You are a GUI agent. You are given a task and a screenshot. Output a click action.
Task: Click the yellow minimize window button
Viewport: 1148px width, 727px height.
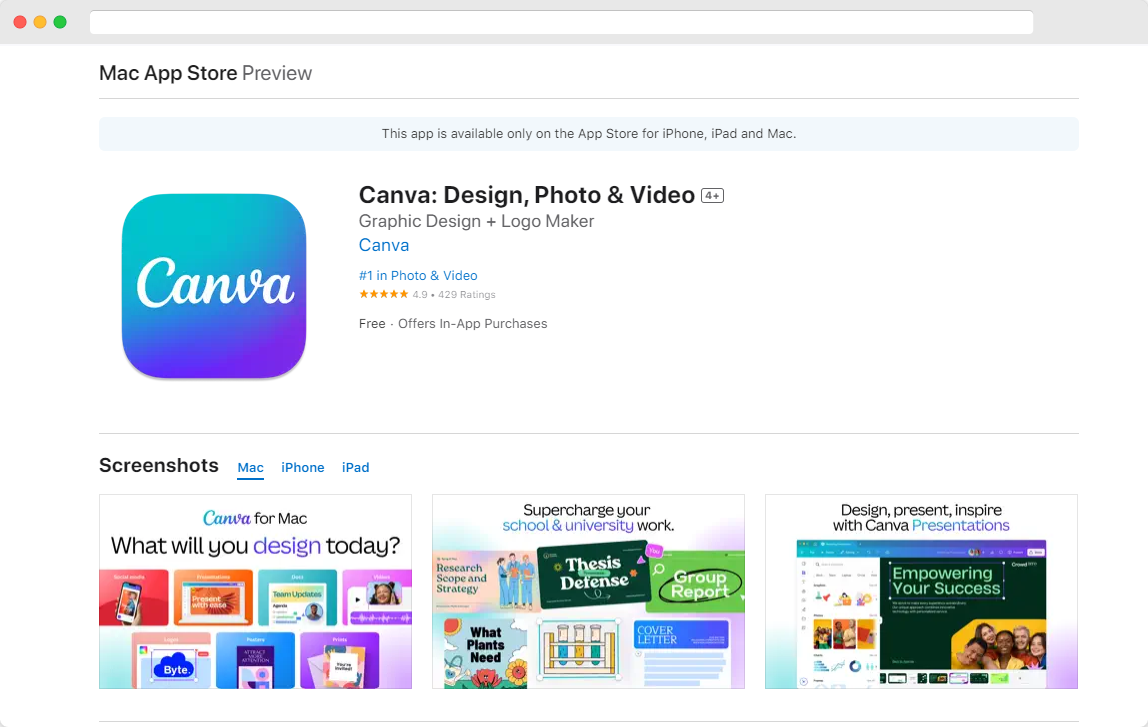point(40,22)
